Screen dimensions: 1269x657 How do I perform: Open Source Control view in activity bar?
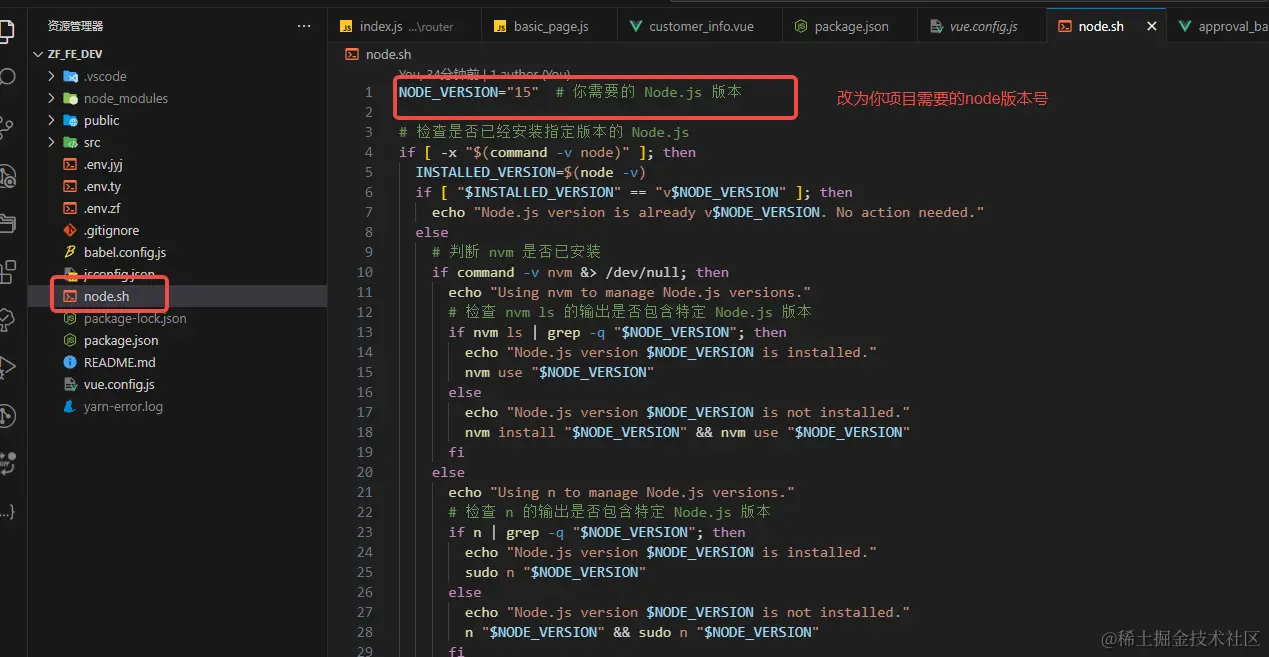(6, 126)
